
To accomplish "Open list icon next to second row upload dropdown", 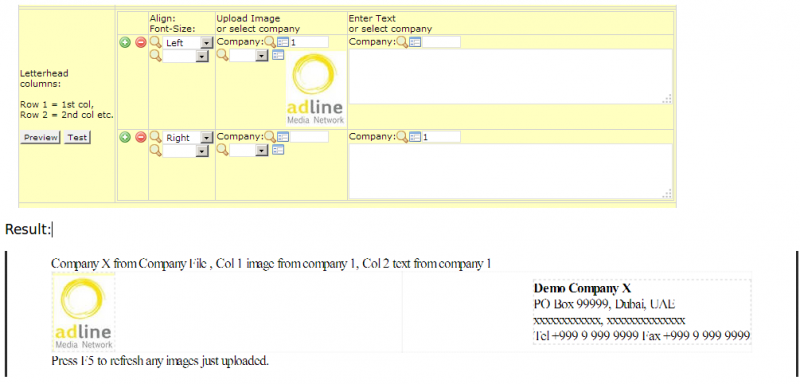I will pos(278,149).
